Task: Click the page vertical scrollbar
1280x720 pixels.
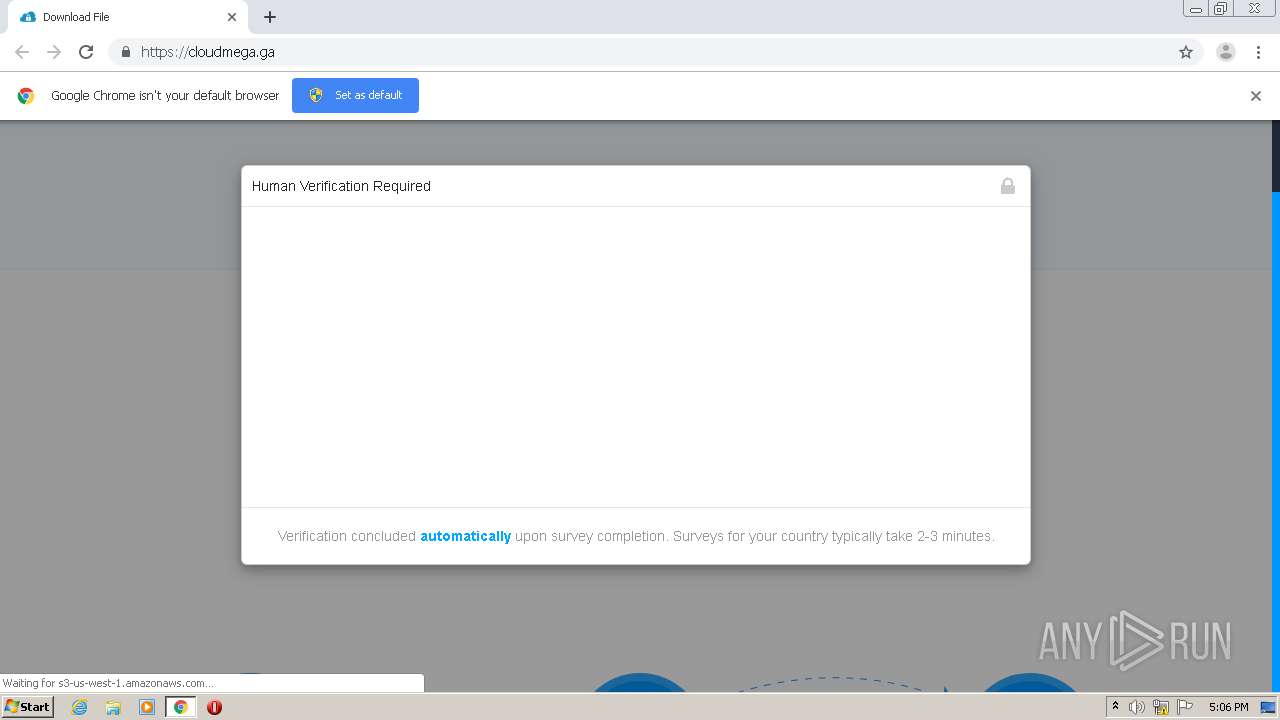Action: 1275,405
